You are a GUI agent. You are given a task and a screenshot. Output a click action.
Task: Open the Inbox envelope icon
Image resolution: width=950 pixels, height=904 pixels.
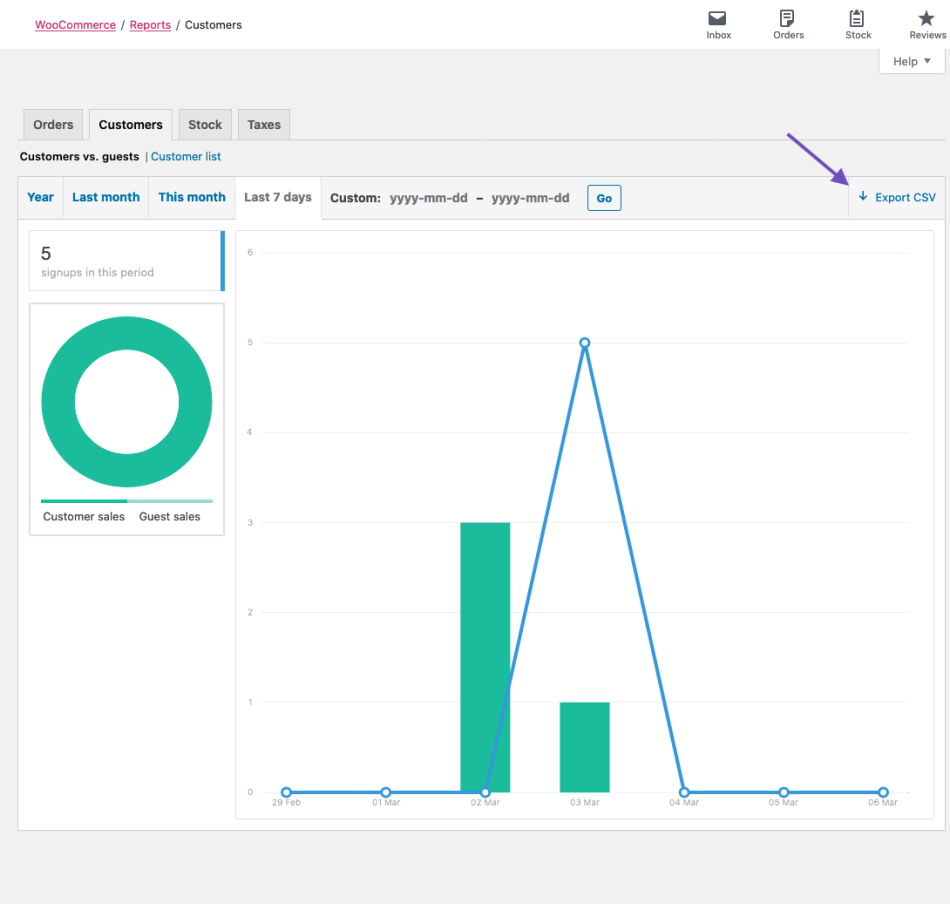(x=717, y=18)
